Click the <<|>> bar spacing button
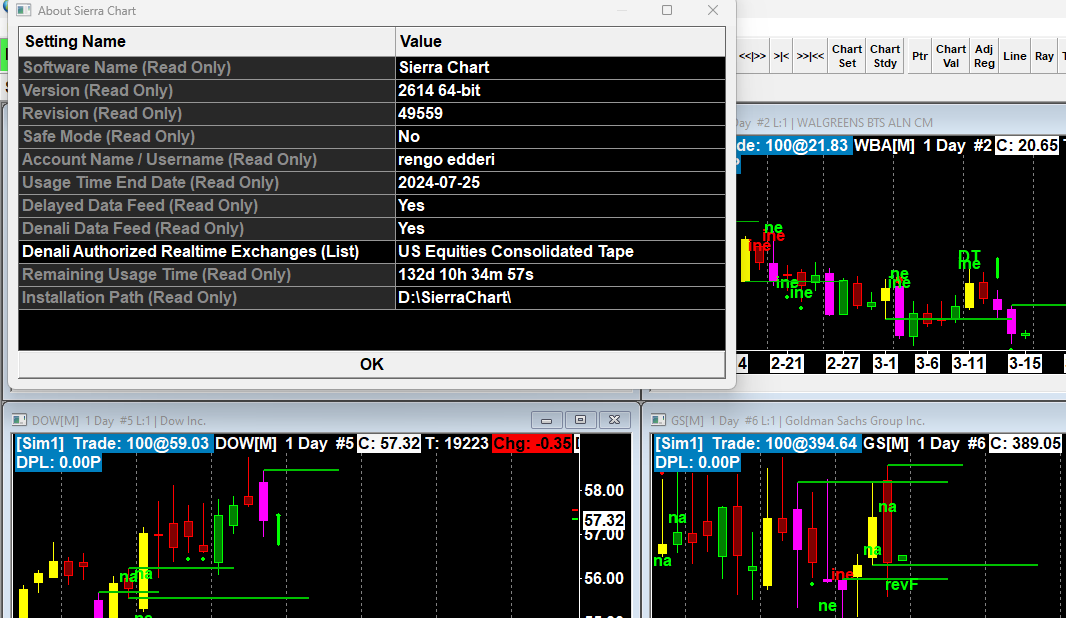Viewport: 1066px width, 618px height. 753,56
